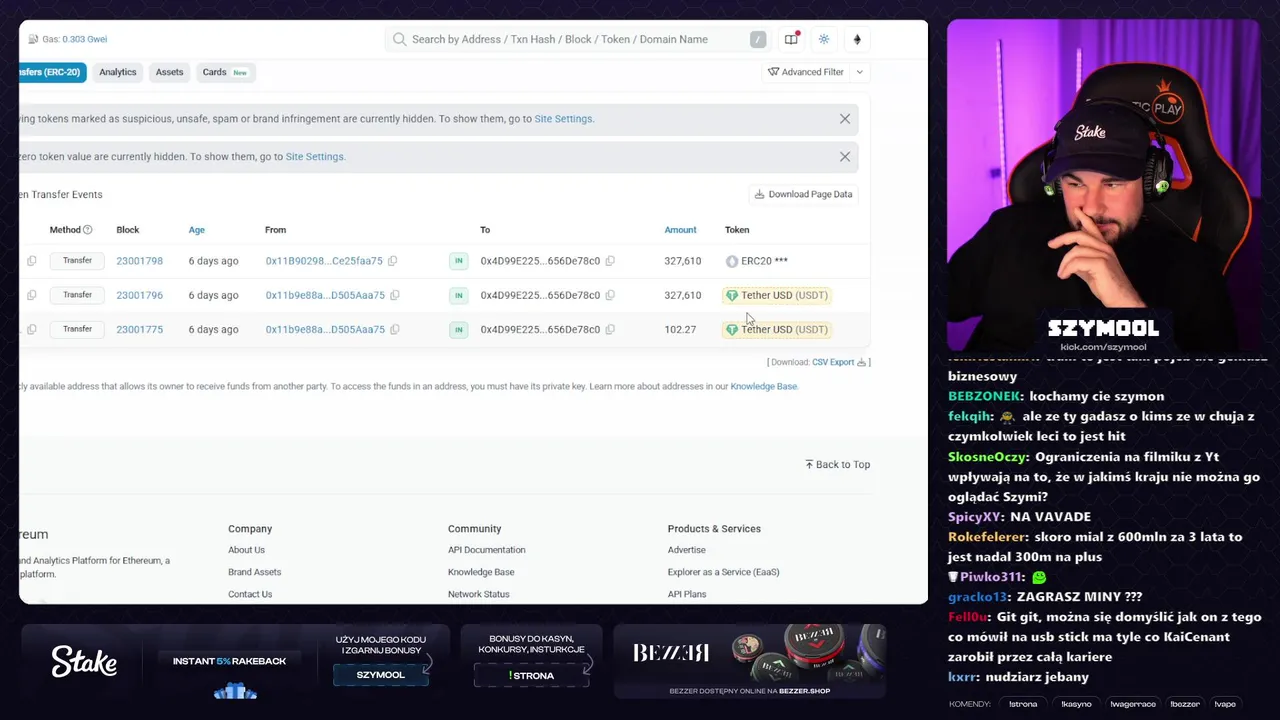Click the Method column help icon
The height and width of the screenshot is (720, 1280).
(x=87, y=230)
